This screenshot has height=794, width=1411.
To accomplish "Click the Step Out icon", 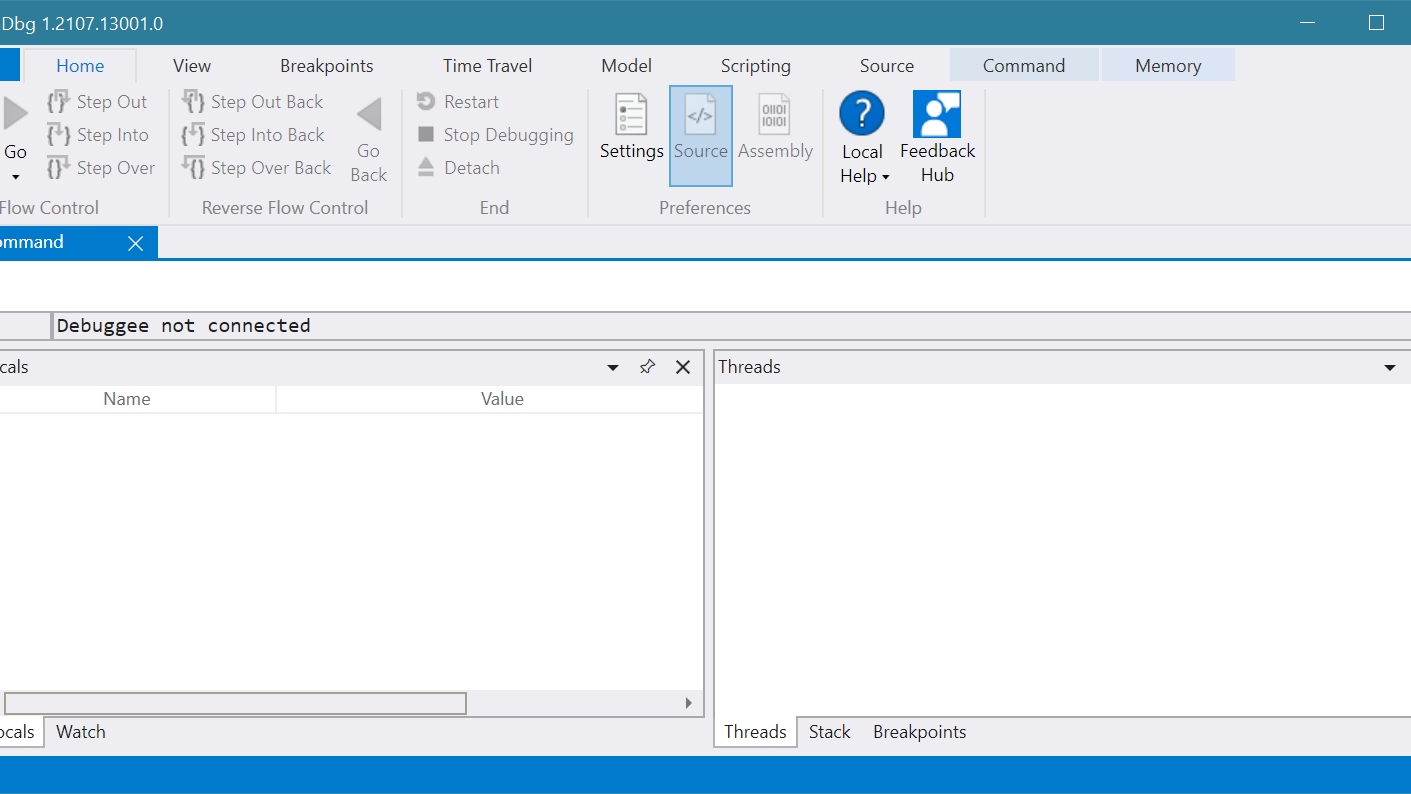I will click(x=59, y=102).
